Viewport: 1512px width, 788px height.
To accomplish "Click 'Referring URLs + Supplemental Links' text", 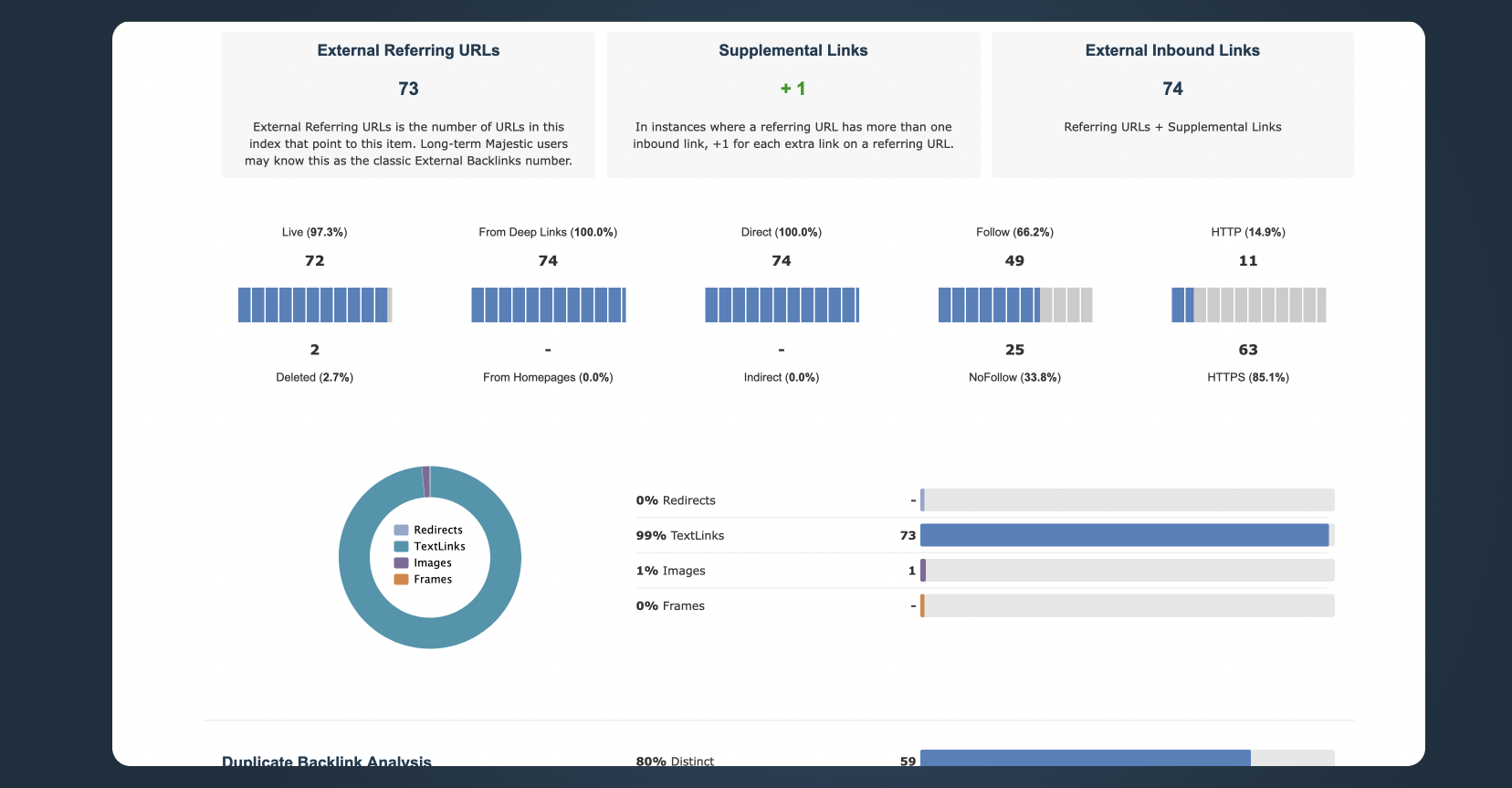I will 1172,127.
